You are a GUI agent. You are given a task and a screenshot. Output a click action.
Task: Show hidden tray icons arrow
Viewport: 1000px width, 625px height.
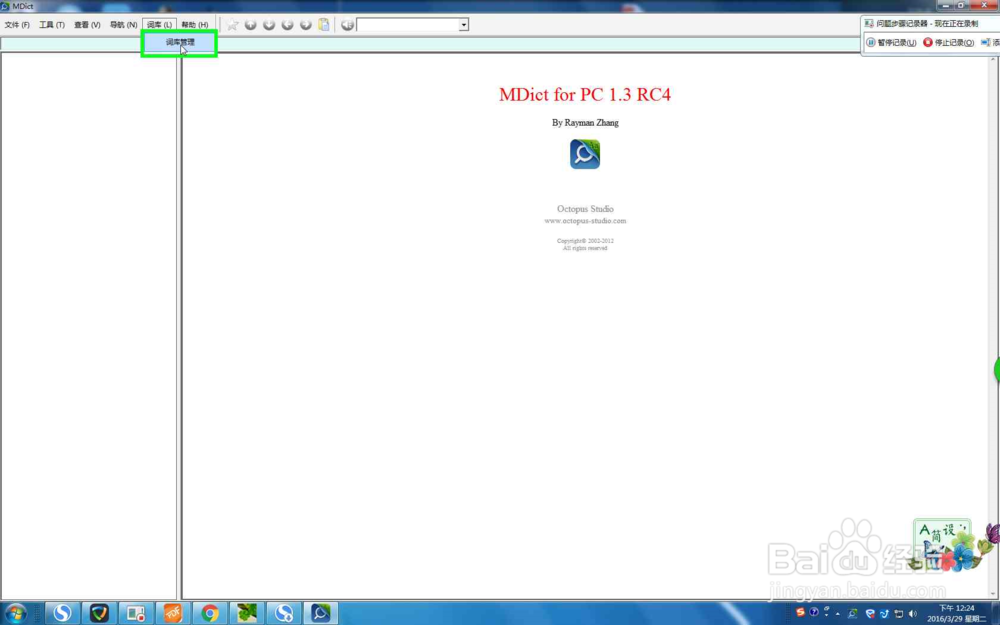click(837, 614)
